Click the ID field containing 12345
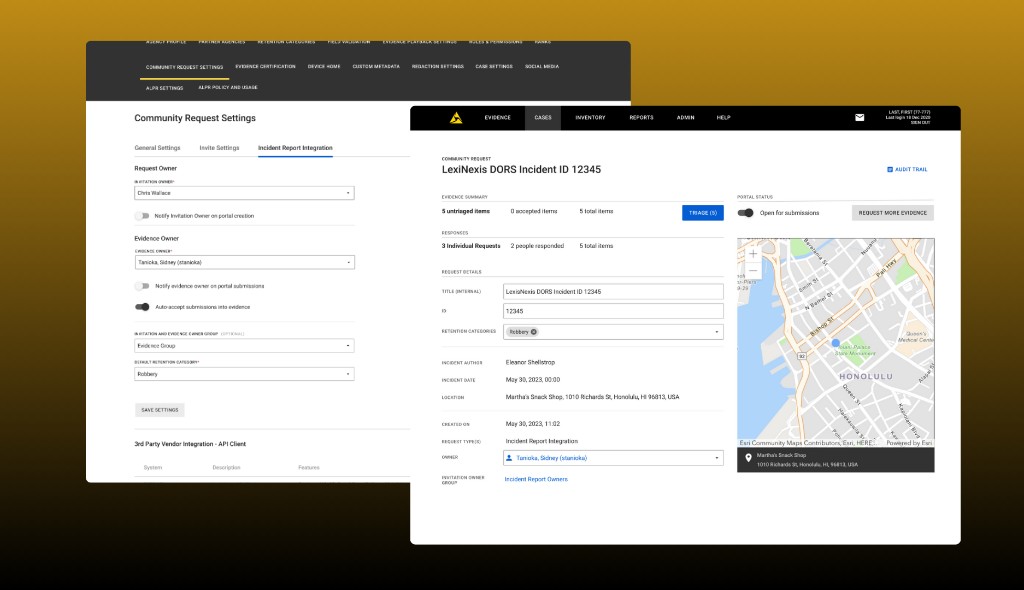 (611, 311)
